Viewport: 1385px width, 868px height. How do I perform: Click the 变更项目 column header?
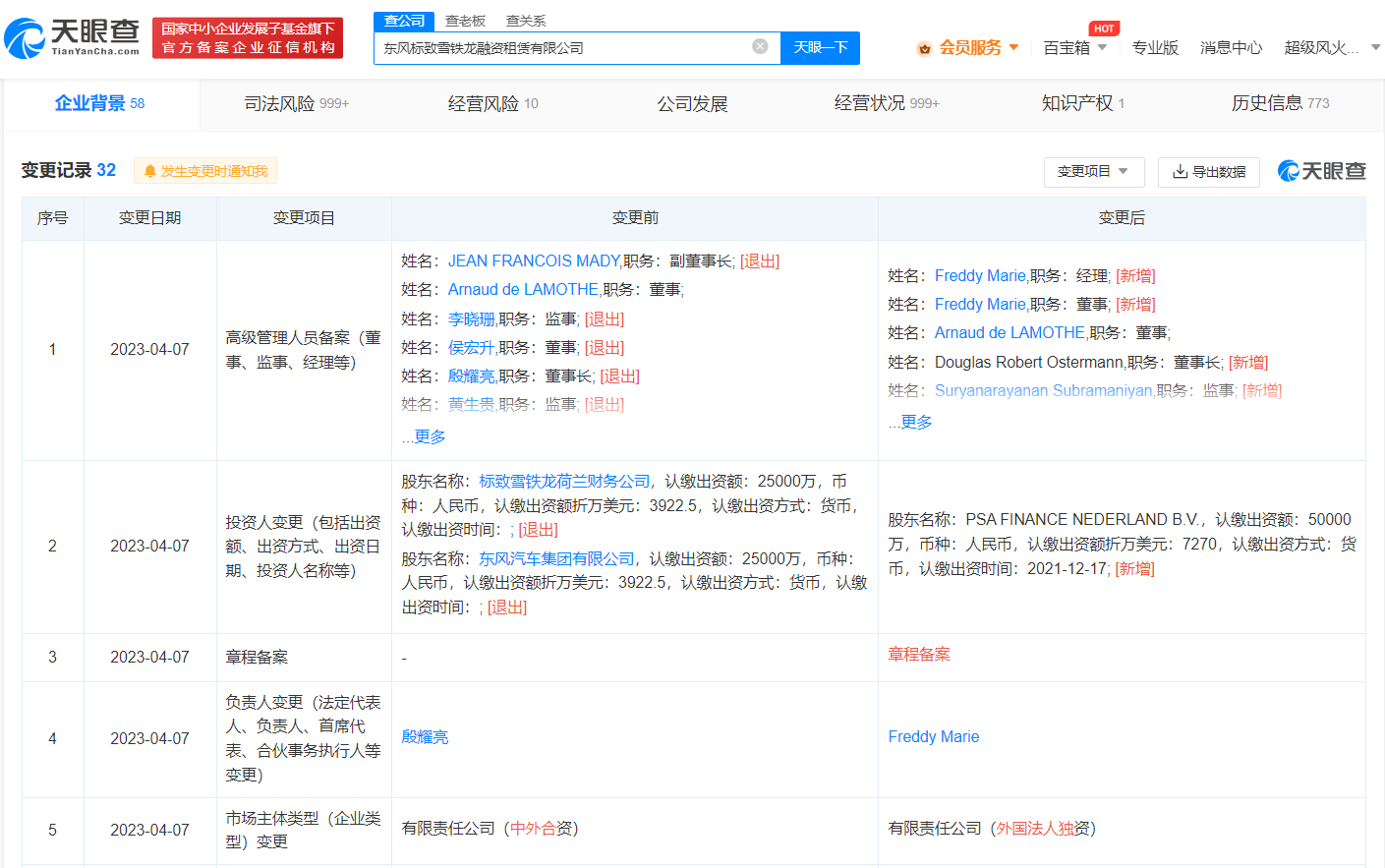click(x=304, y=218)
